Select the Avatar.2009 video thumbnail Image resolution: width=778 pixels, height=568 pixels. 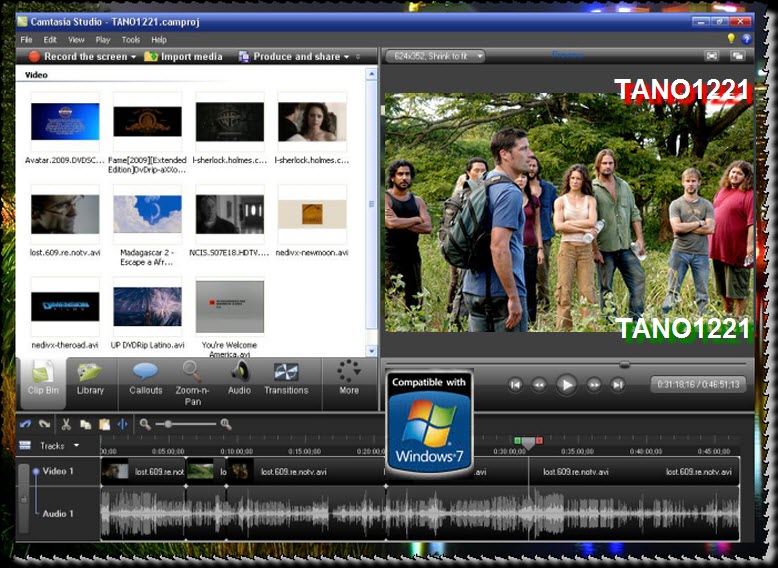65,122
